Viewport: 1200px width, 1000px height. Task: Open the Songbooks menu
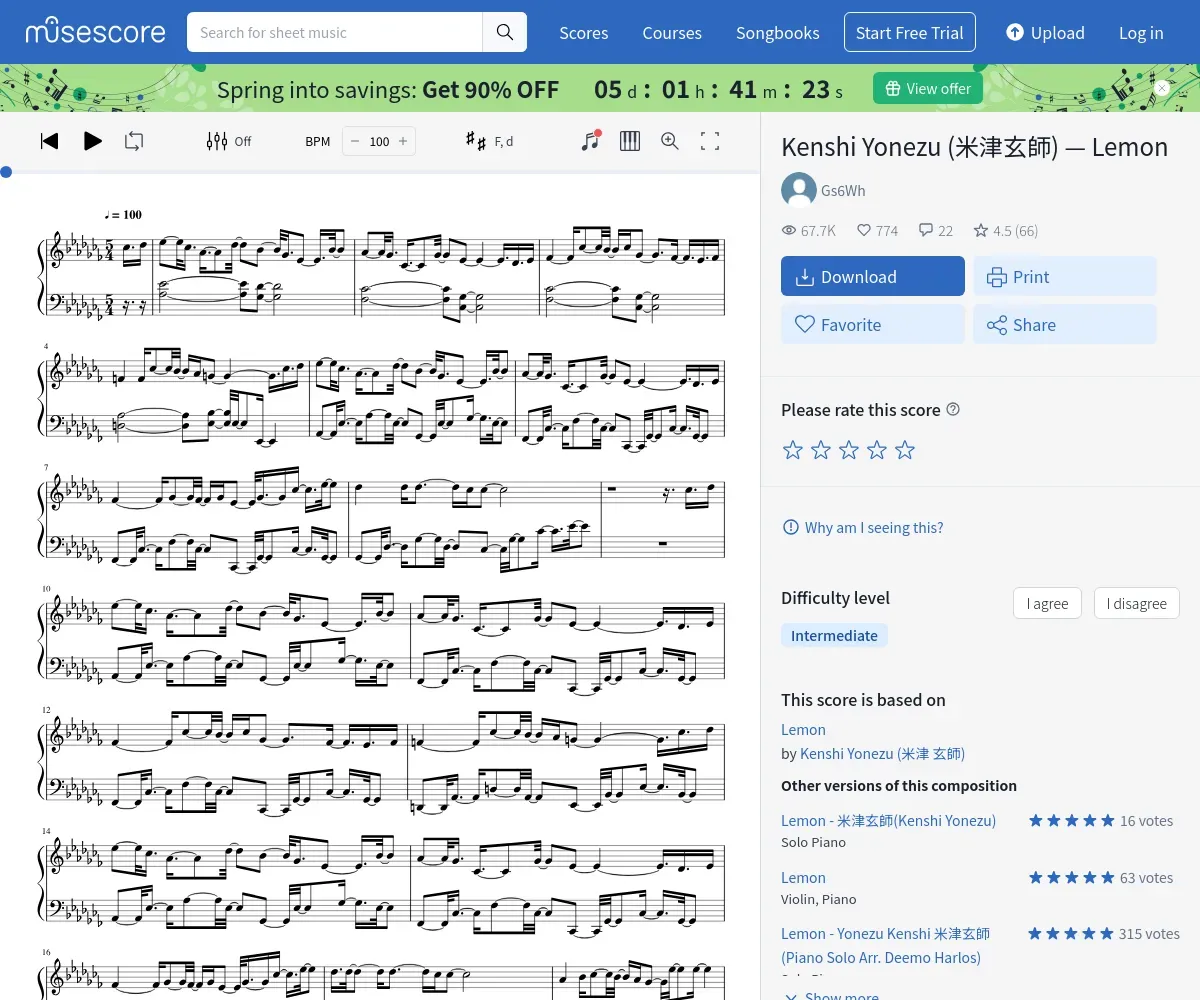click(778, 33)
